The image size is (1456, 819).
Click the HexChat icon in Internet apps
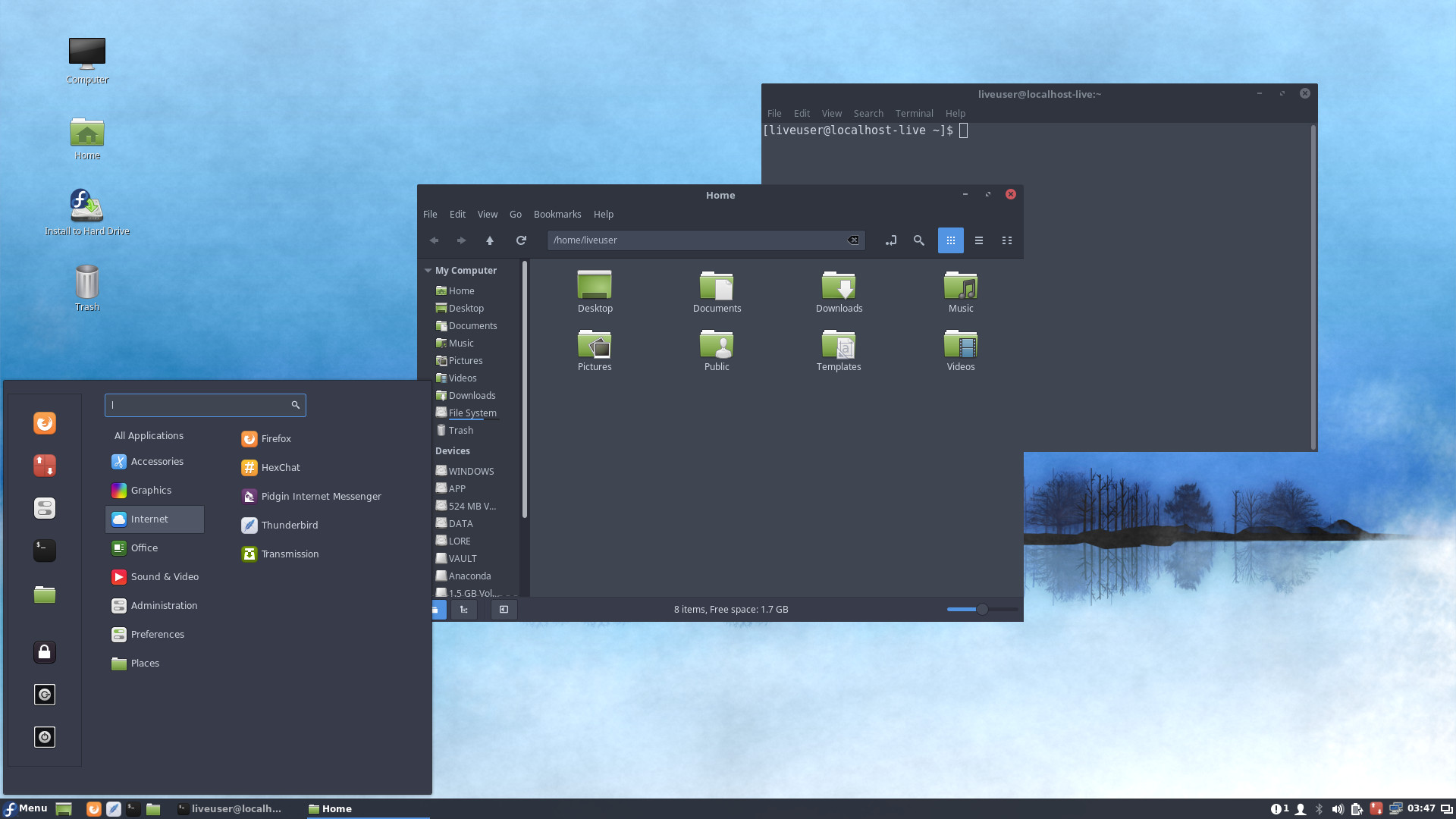coord(249,467)
